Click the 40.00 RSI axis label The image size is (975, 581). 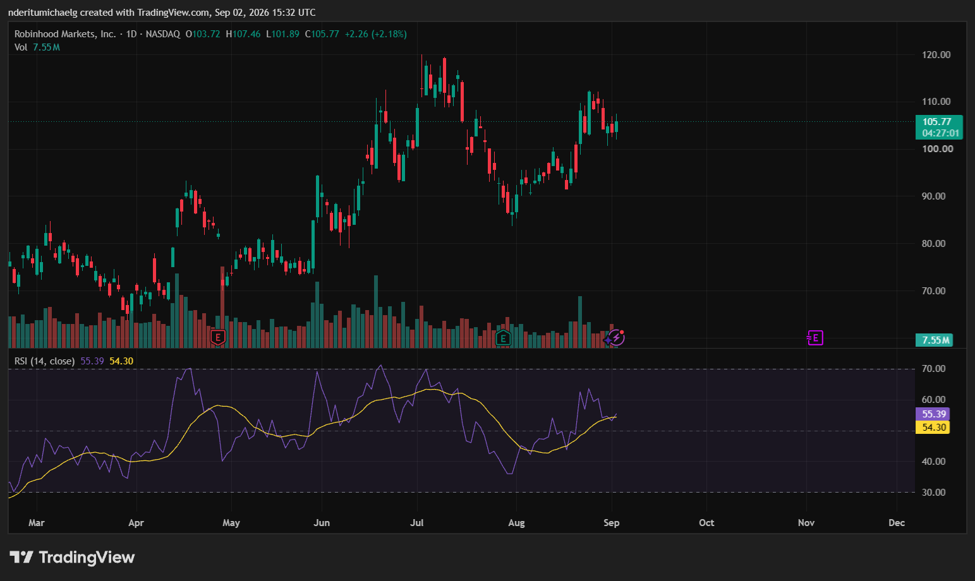933,462
